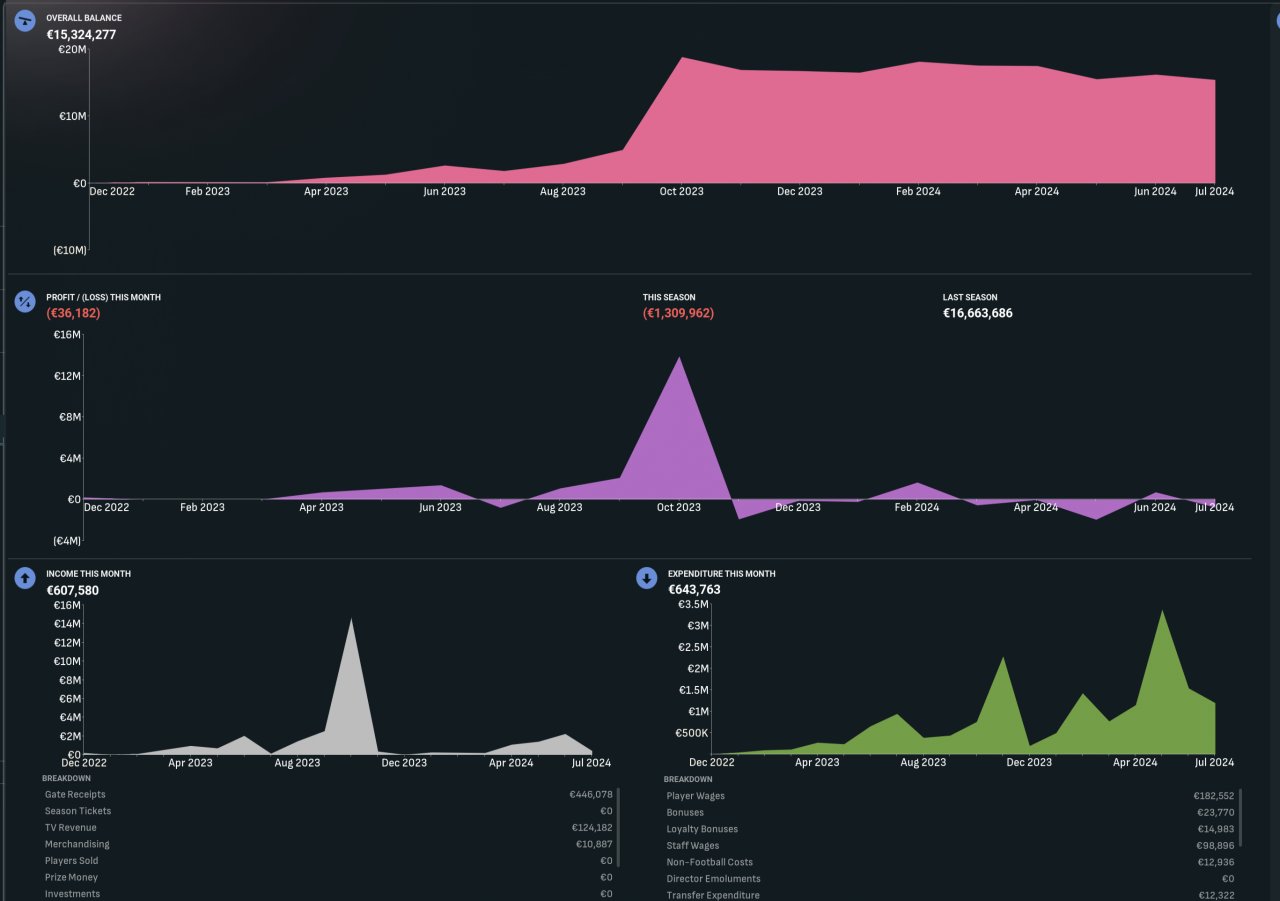
Task: Click the income breakdown scrollbar
Action: click(x=618, y=828)
